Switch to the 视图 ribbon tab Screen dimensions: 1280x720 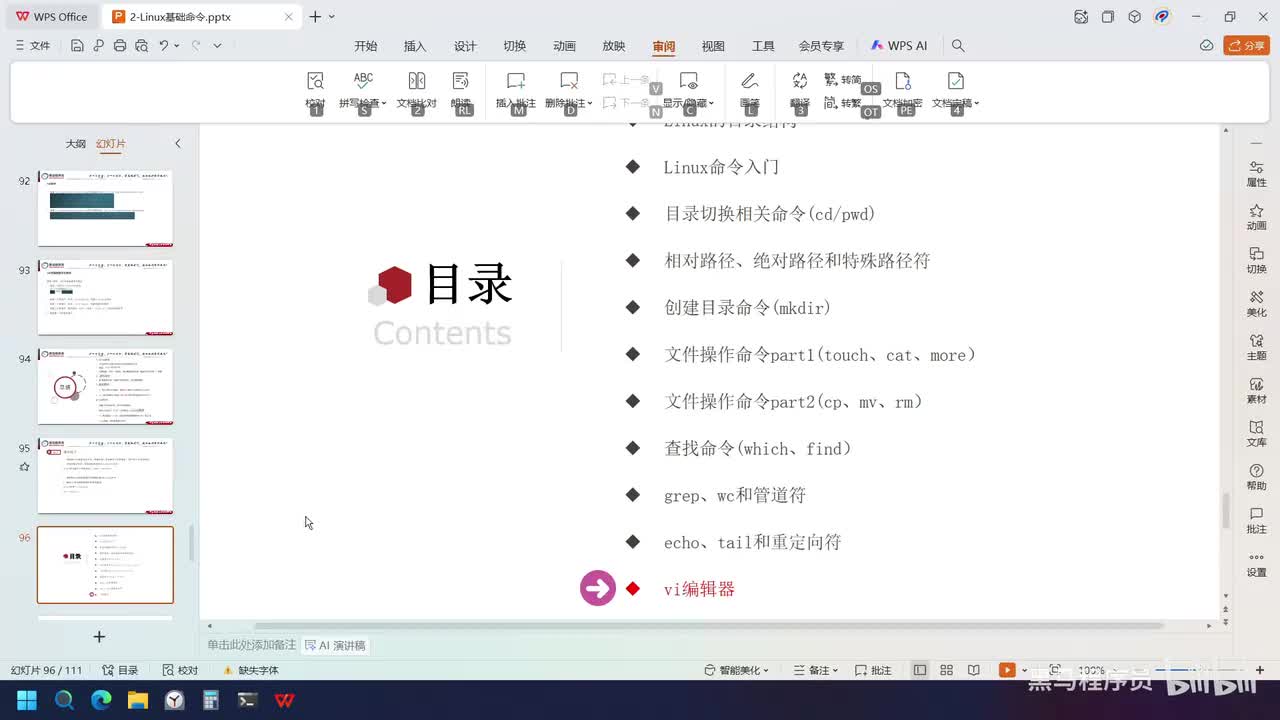(713, 46)
